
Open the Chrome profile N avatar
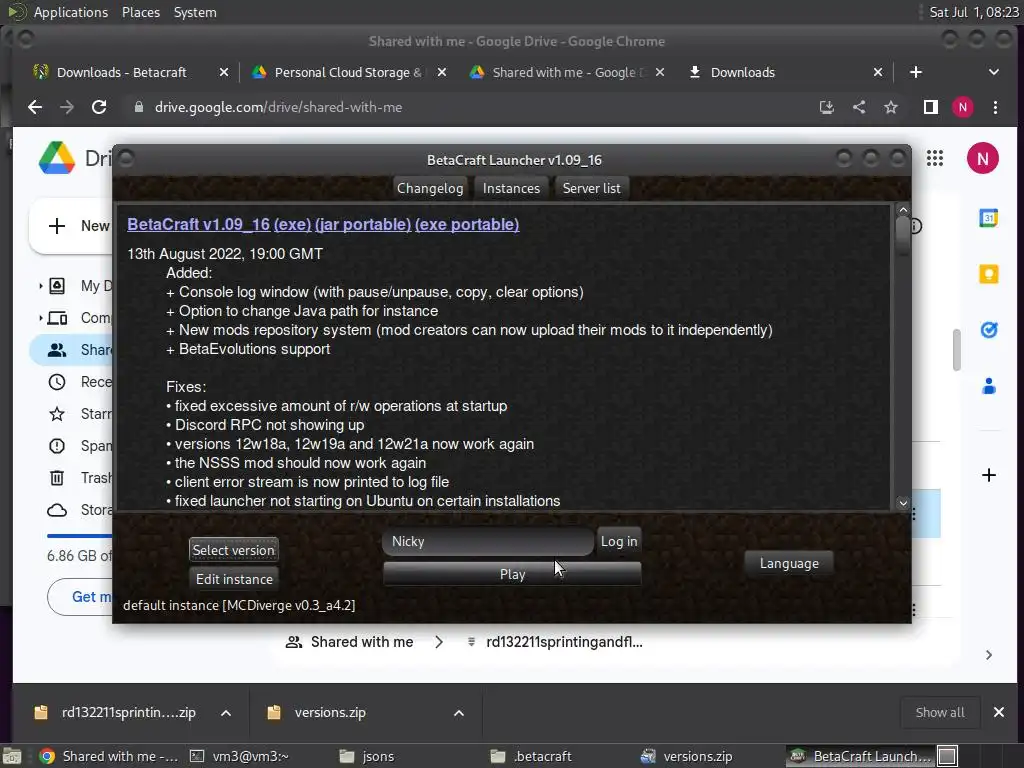pos(963,107)
